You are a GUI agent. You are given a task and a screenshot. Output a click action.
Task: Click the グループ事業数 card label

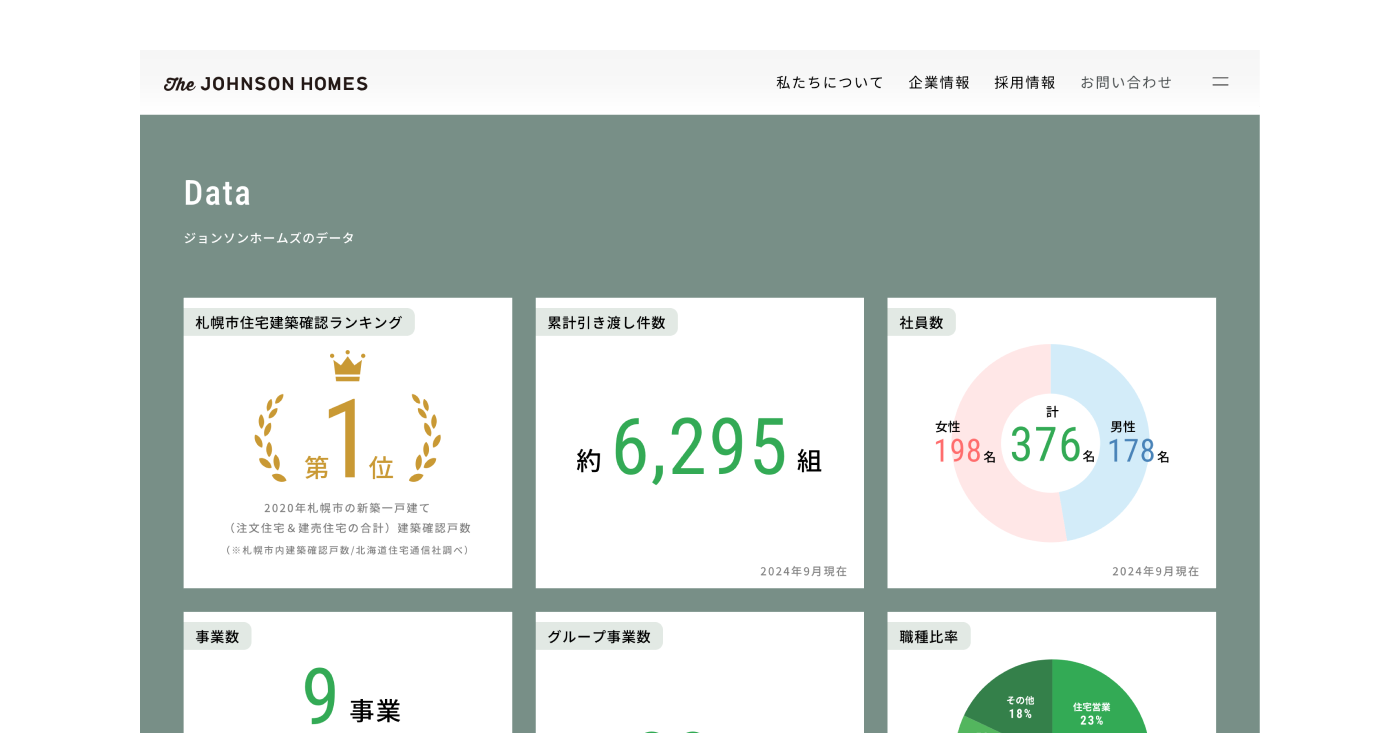coord(599,636)
